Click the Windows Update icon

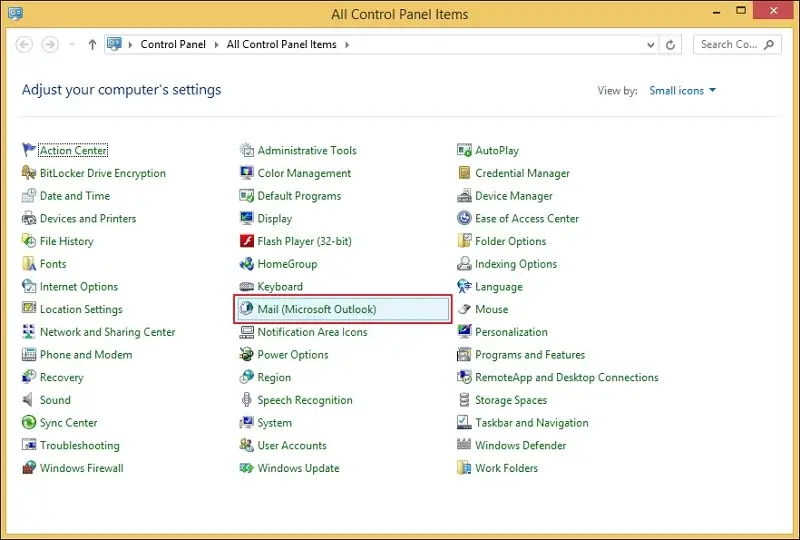click(x=246, y=468)
